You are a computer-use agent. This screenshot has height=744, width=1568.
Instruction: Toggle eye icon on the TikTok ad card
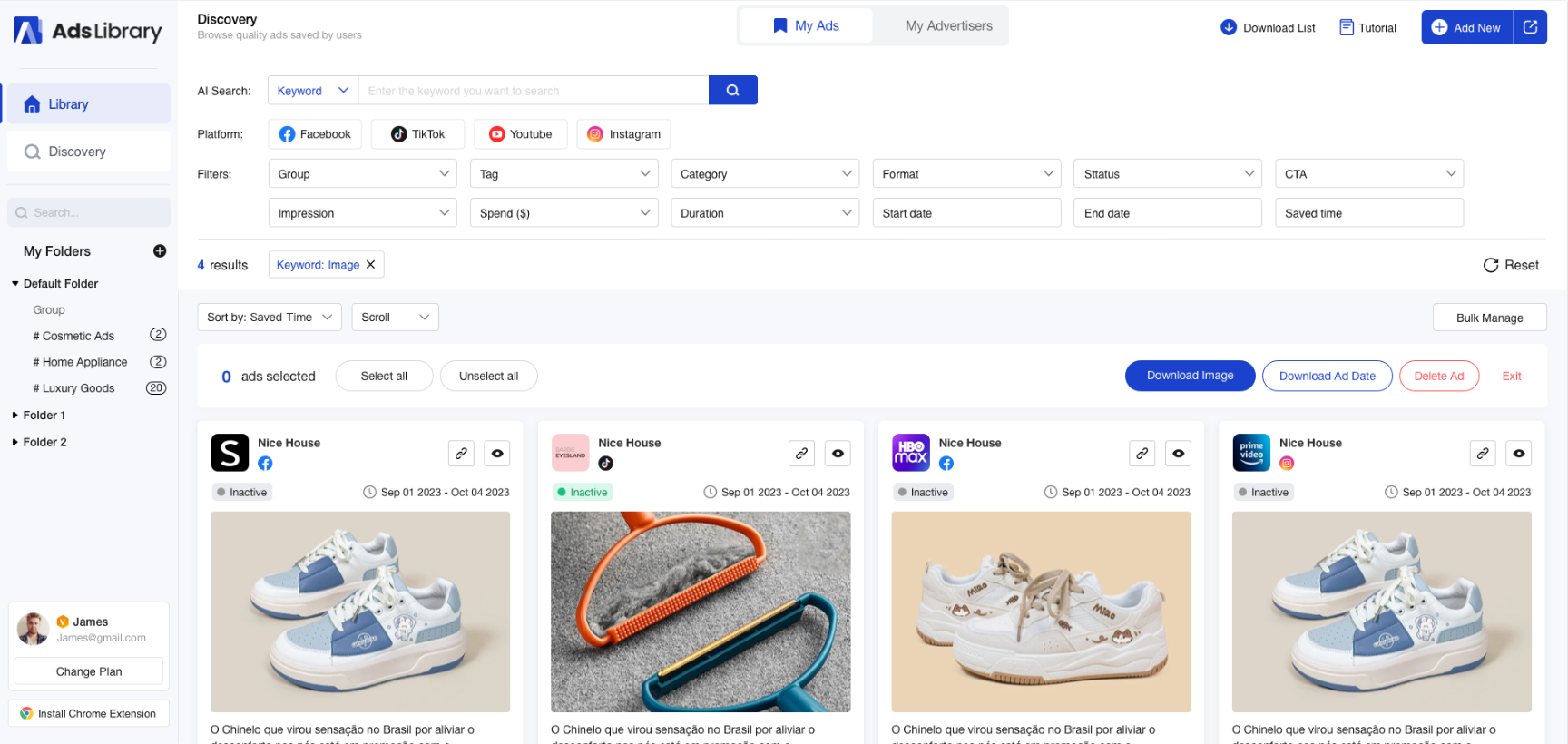838,454
